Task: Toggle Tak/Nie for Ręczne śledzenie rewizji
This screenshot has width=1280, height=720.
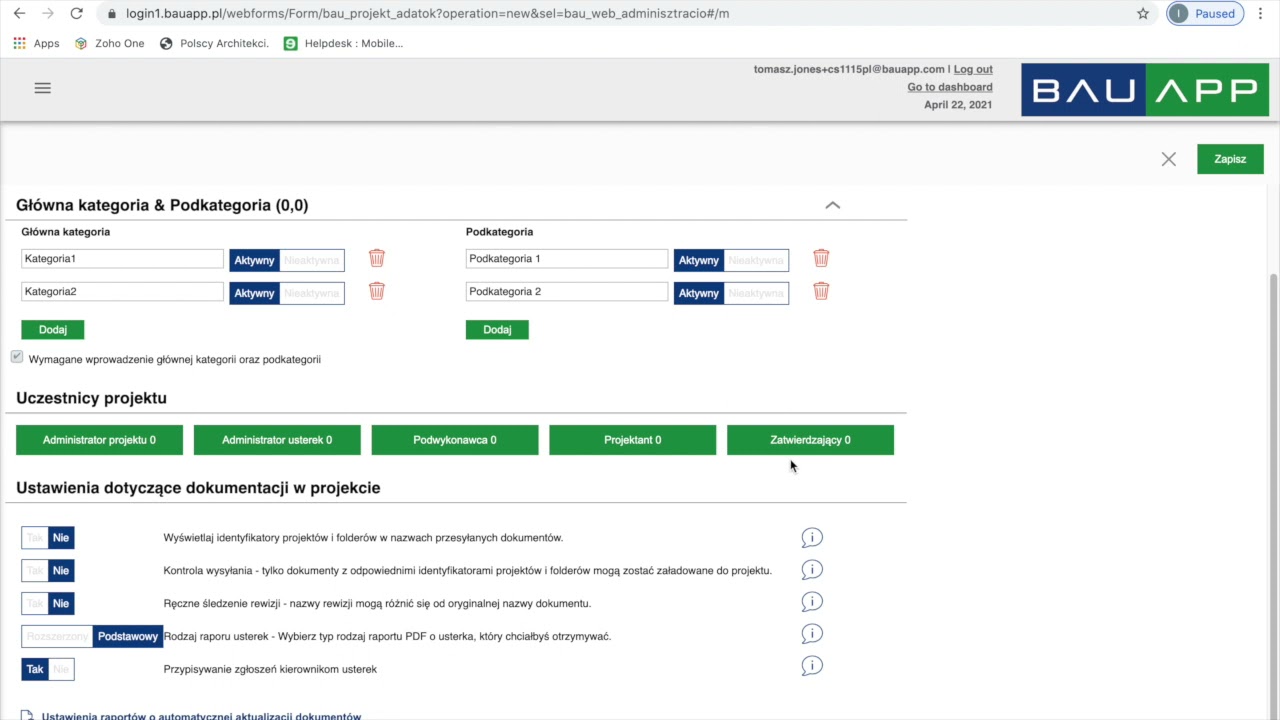Action: (x=48, y=604)
